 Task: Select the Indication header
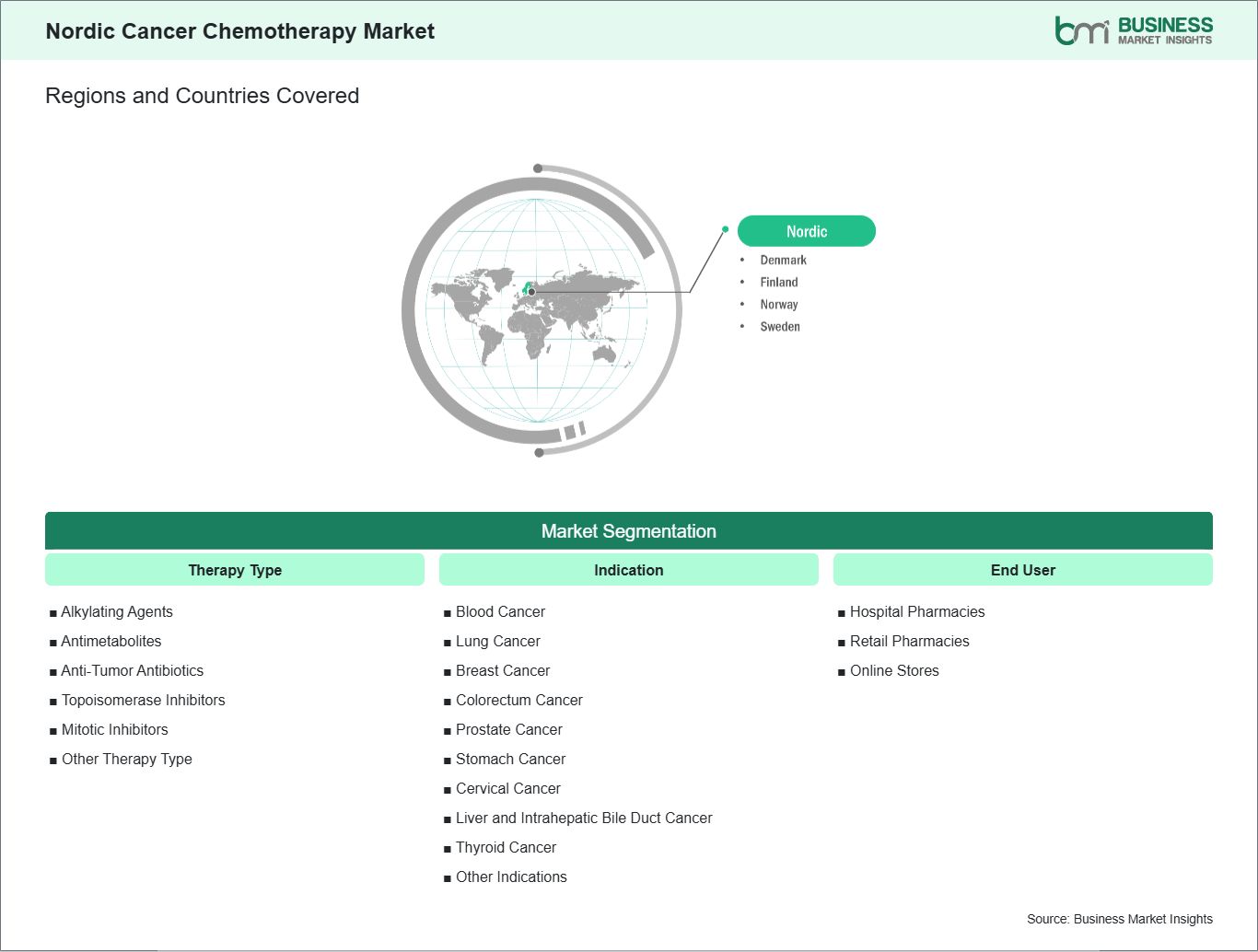point(628,570)
